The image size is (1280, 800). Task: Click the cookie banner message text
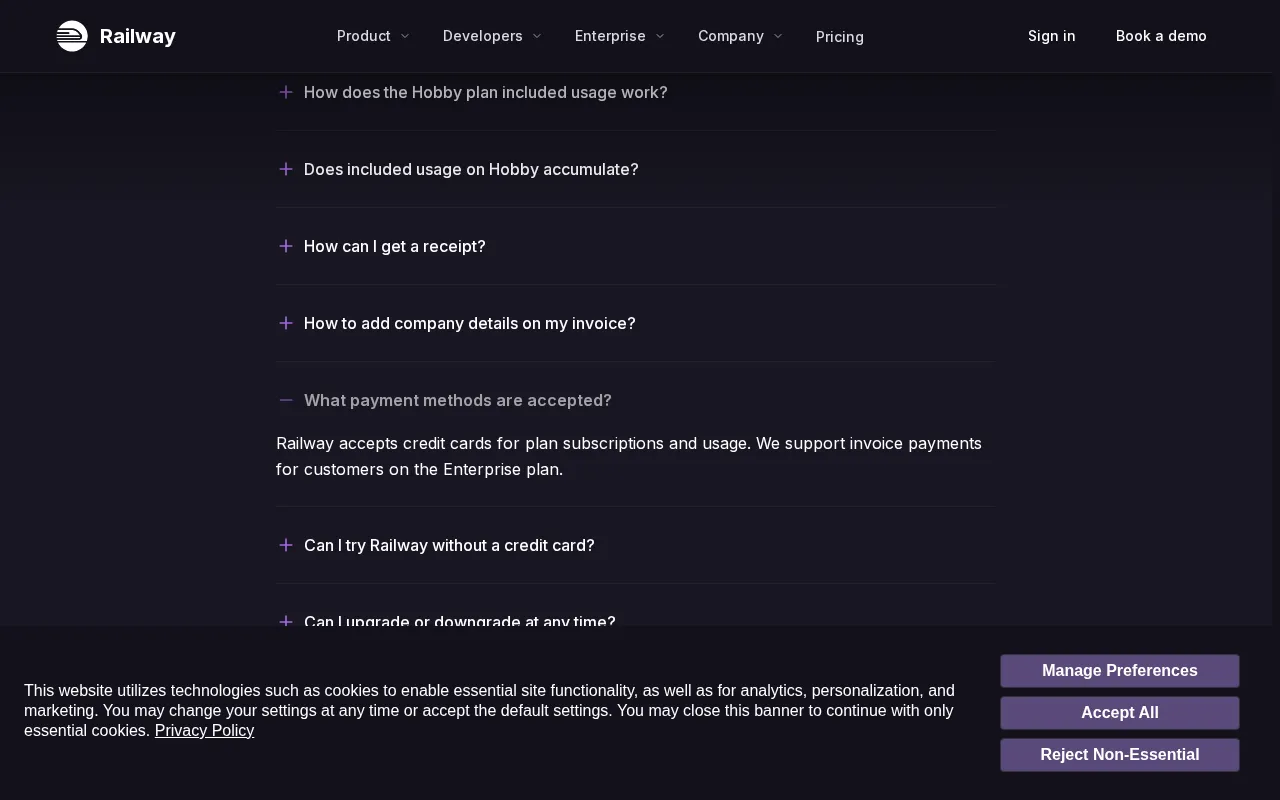coord(490,711)
